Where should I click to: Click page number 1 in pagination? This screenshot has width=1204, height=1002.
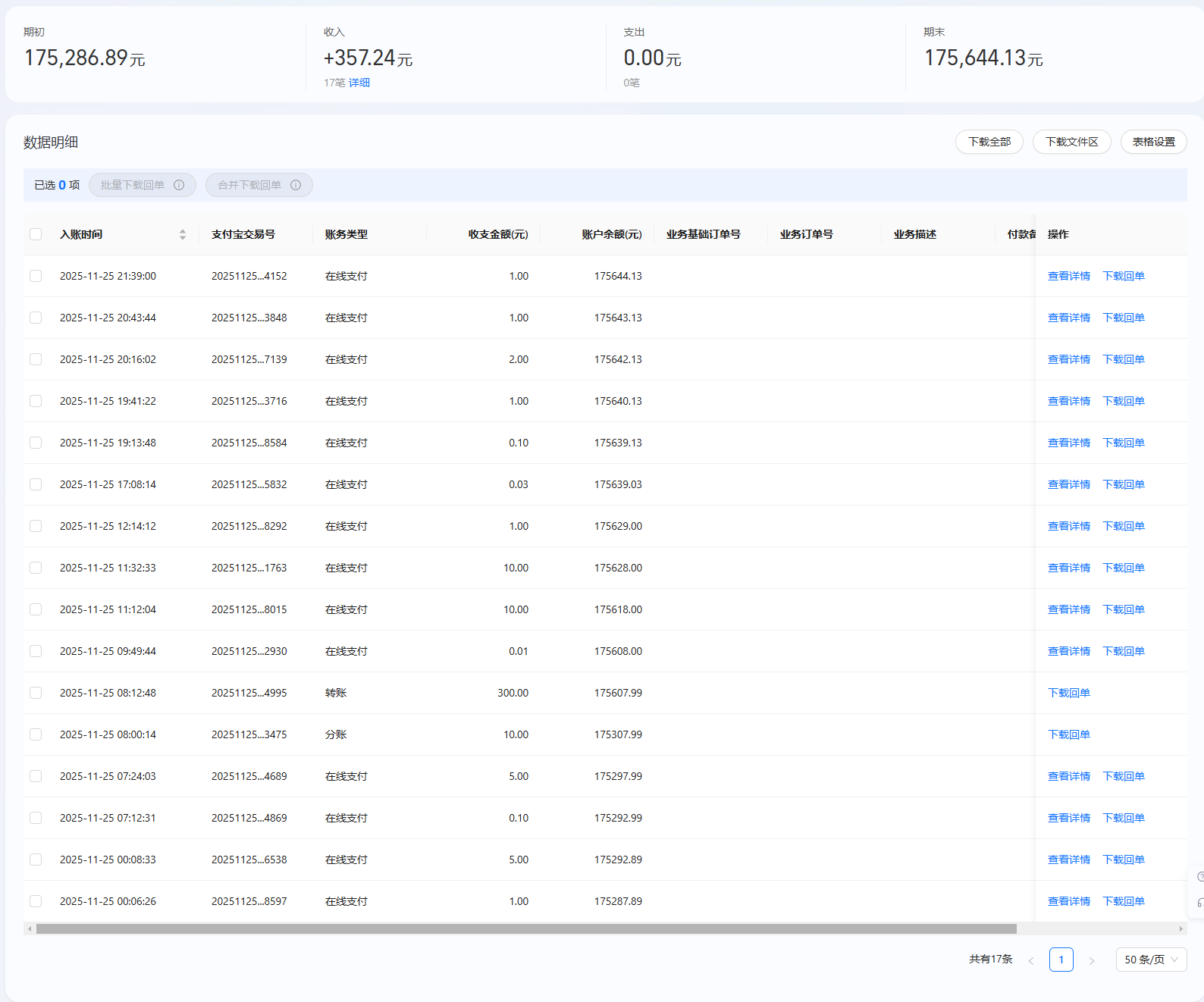1061,960
